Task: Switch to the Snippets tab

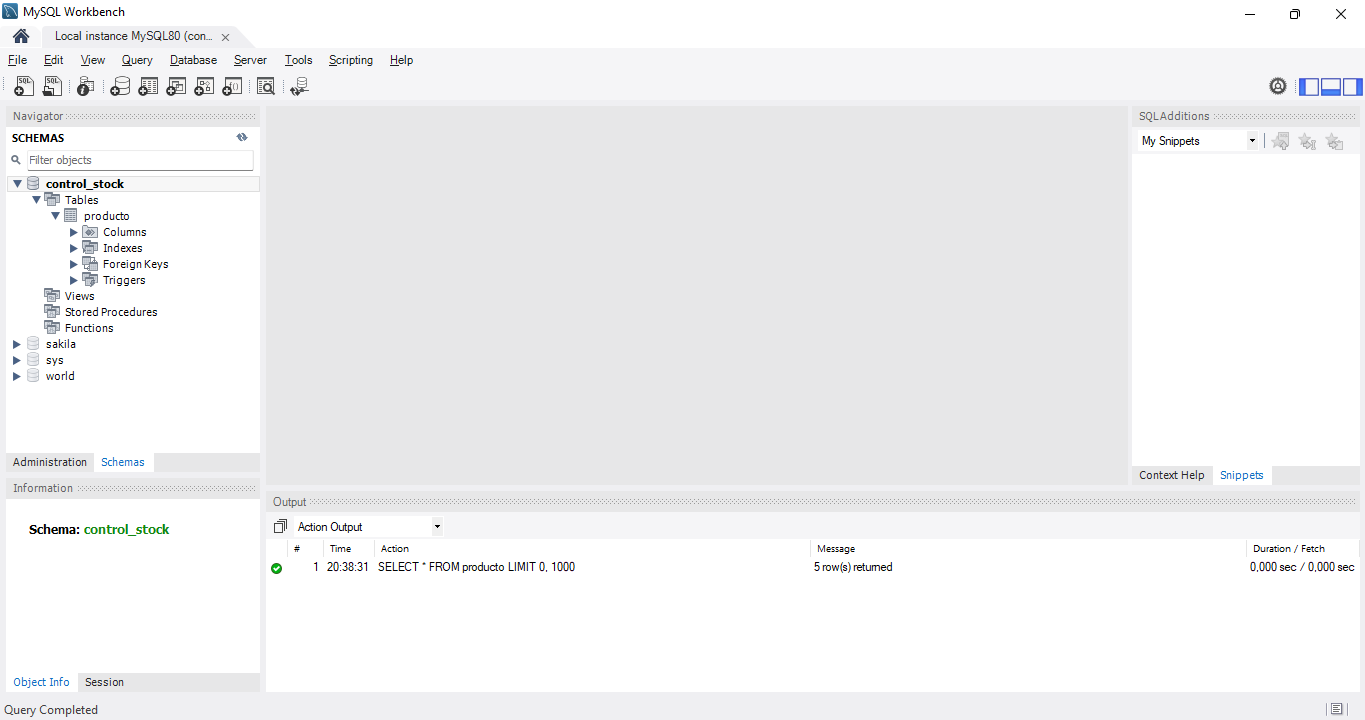Action: pyautogui.click(x=1242, y=475)
